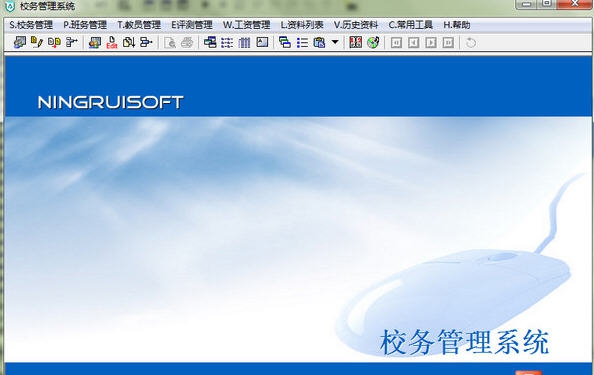Go to the last record button
The image size is (594, 375).
pyautogui.click(x=448, y=42)
